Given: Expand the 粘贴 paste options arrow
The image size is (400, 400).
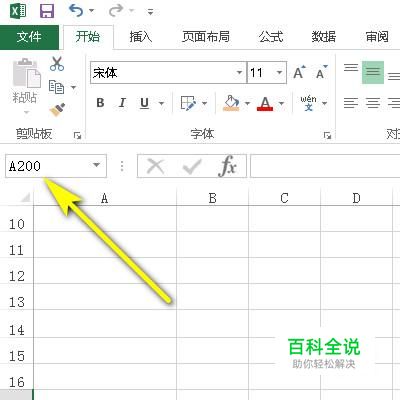Looking at the screenshot, I should point(27,112).
